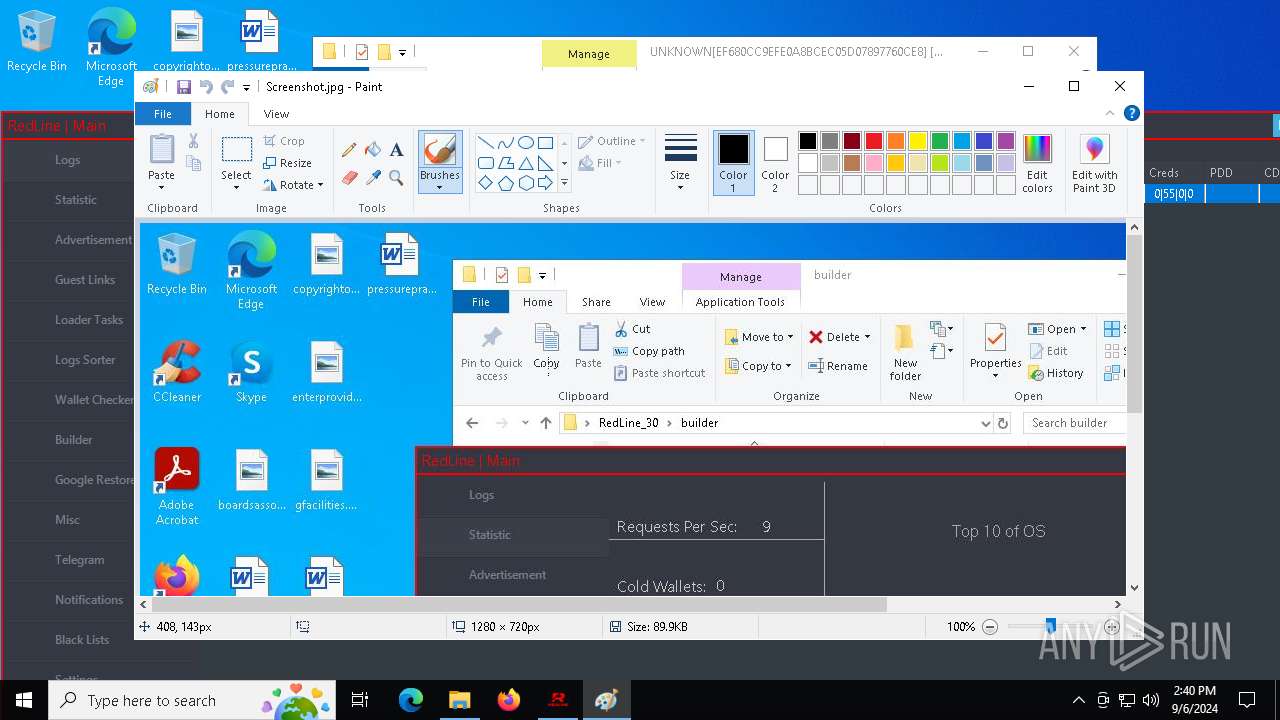Choose the Triangle shape
The width and height of the screenshot is (1280, 720).
point(525,163)
